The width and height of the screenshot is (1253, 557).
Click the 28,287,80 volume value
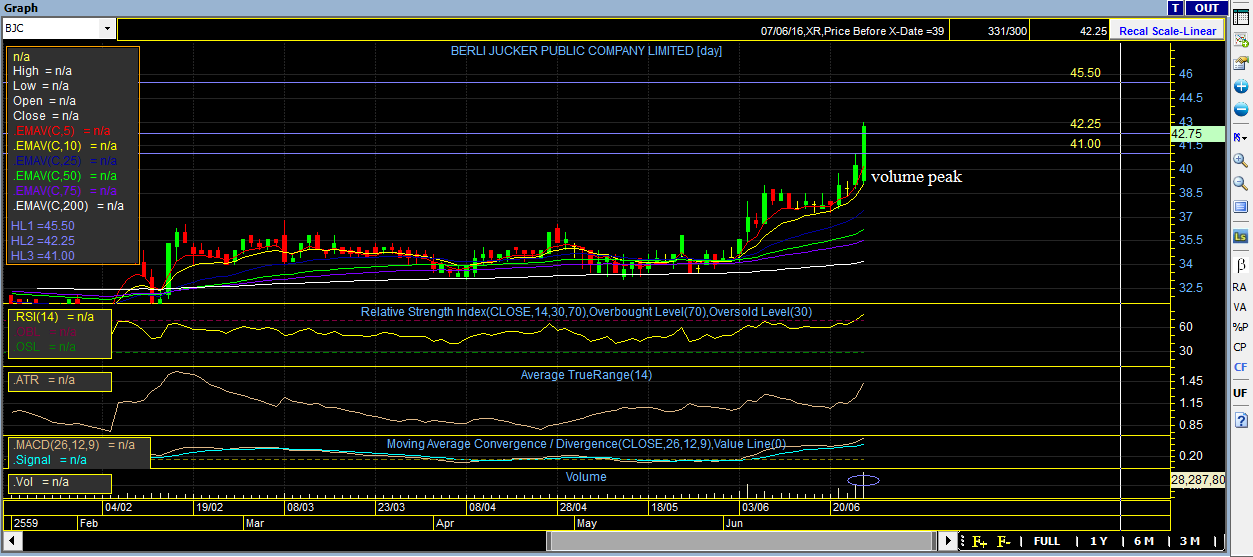point(1198,480)
